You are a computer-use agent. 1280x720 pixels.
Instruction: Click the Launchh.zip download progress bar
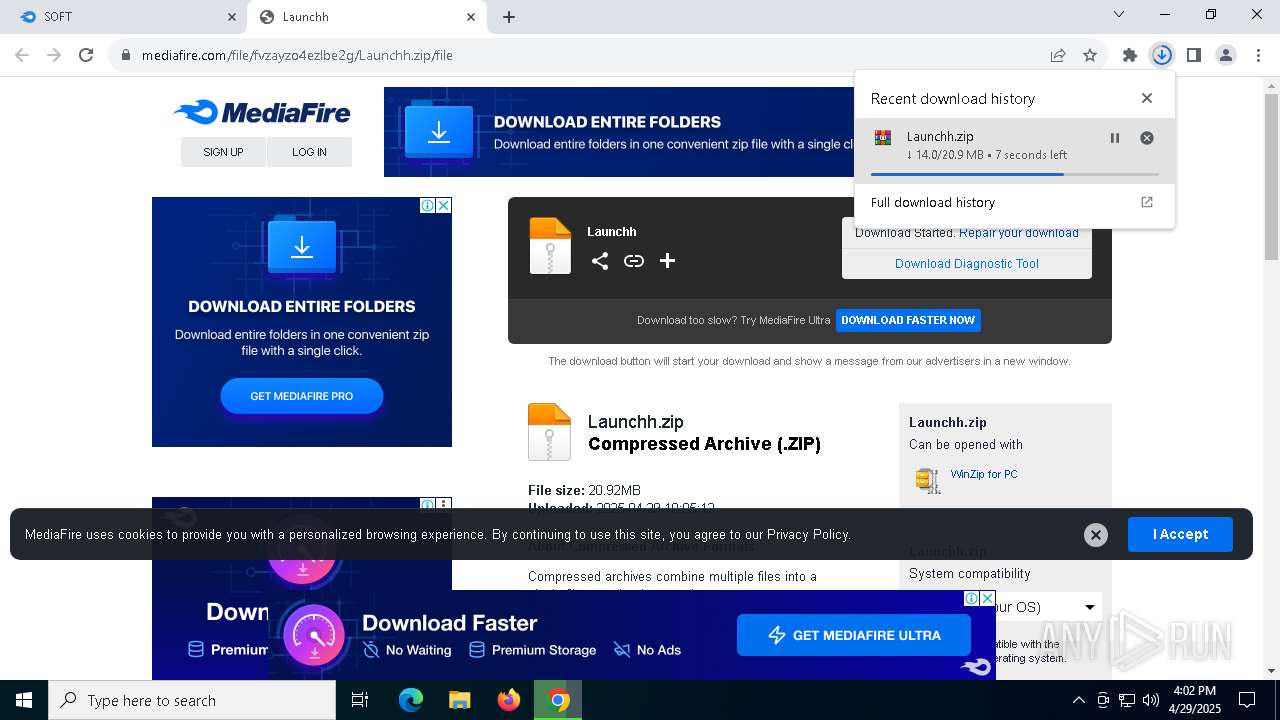(1014, 174)
